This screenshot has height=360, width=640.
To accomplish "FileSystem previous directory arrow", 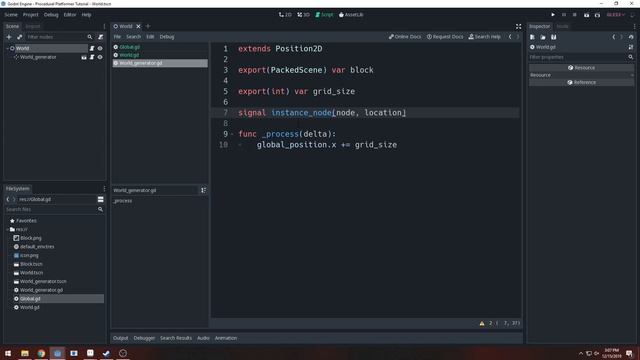I will (8, 200).
